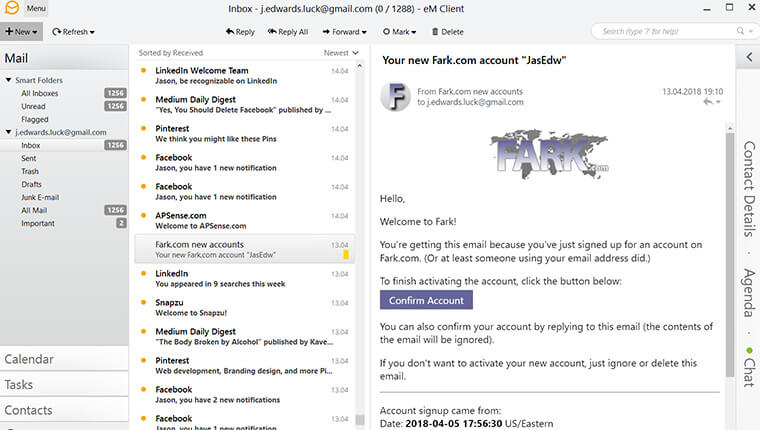Screen dimensions: 760x430
Task: Reply to the selected email
Action: pyautogui.click(x=240, y=32)
